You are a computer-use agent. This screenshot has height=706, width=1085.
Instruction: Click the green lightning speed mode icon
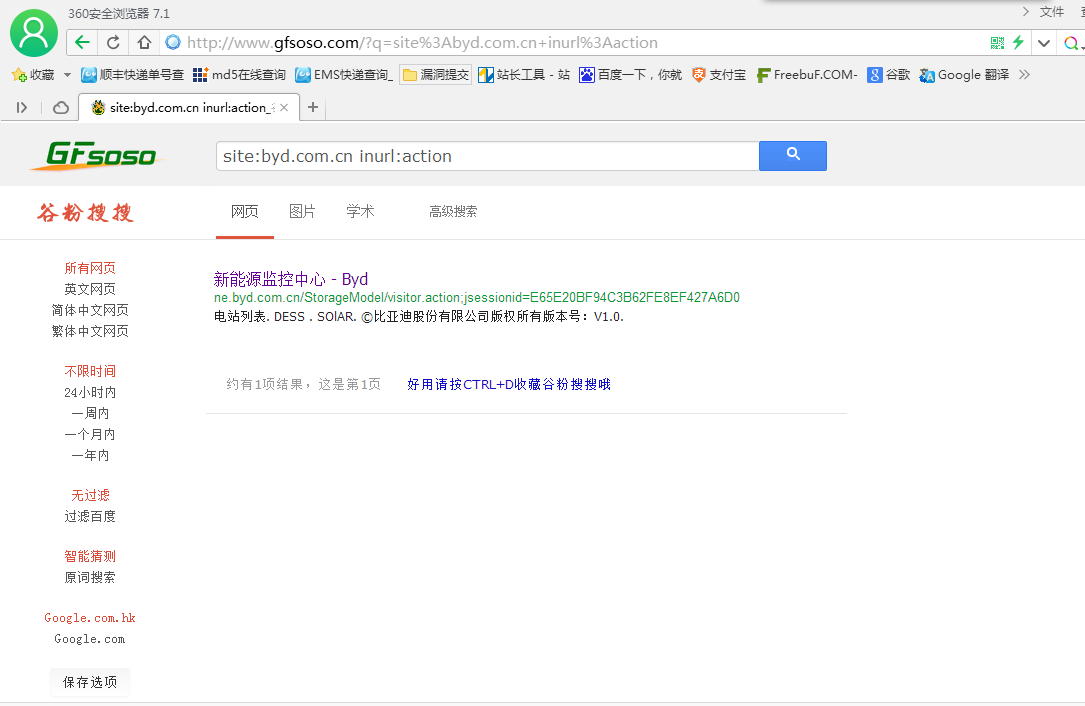point(1018,42)
